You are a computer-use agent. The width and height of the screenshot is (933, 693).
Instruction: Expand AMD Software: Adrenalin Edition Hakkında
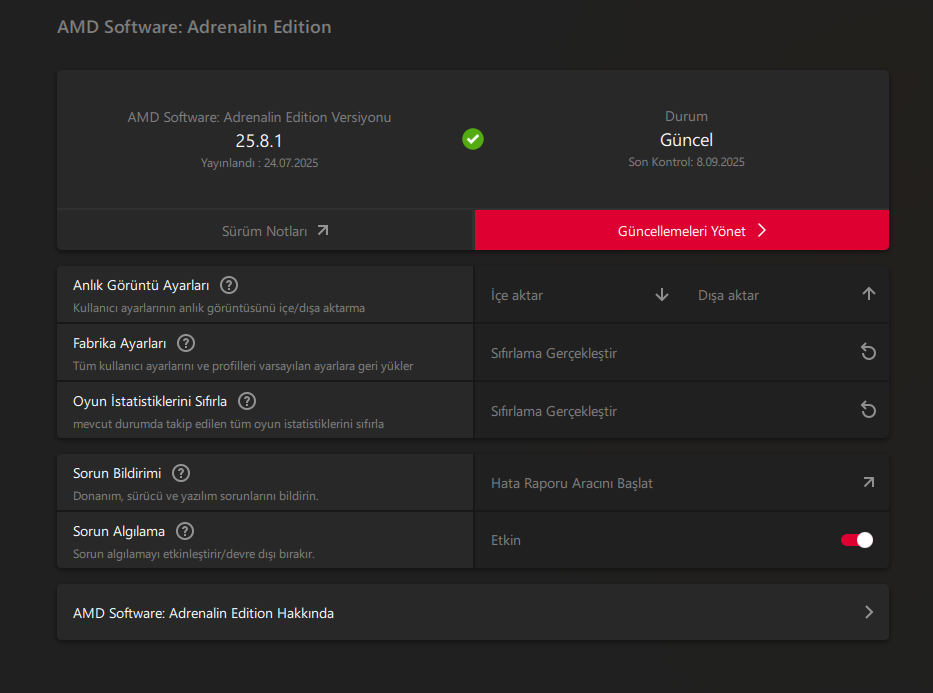click(x=473, y=612)
